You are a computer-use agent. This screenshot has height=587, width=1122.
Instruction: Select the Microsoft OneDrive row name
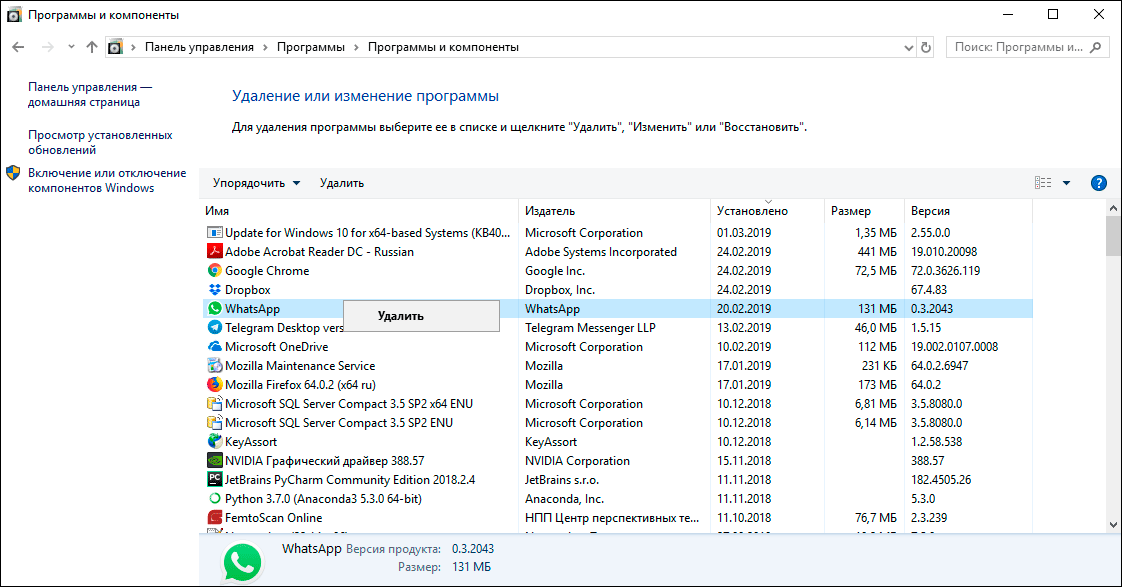(x=276, y=346)
